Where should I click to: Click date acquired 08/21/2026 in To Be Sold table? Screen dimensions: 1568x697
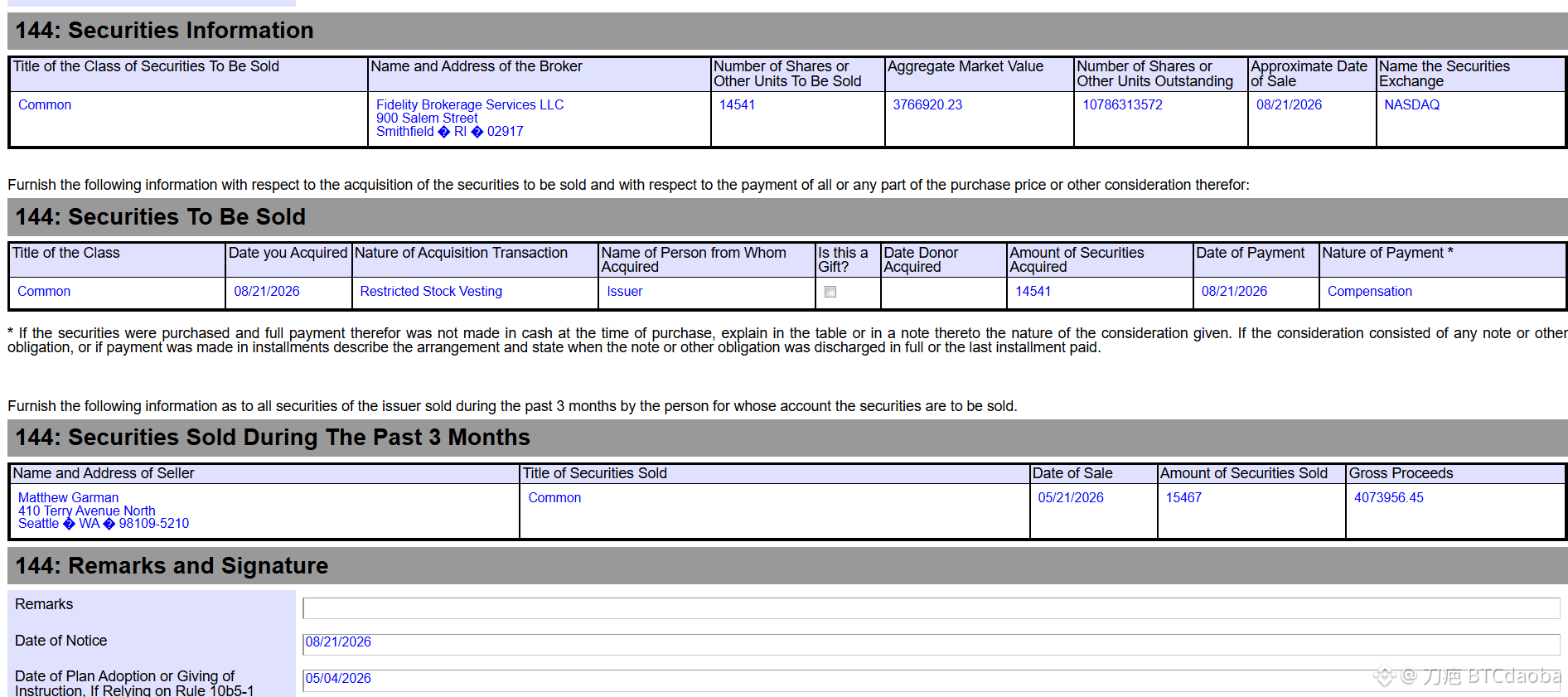coord(267,292)
